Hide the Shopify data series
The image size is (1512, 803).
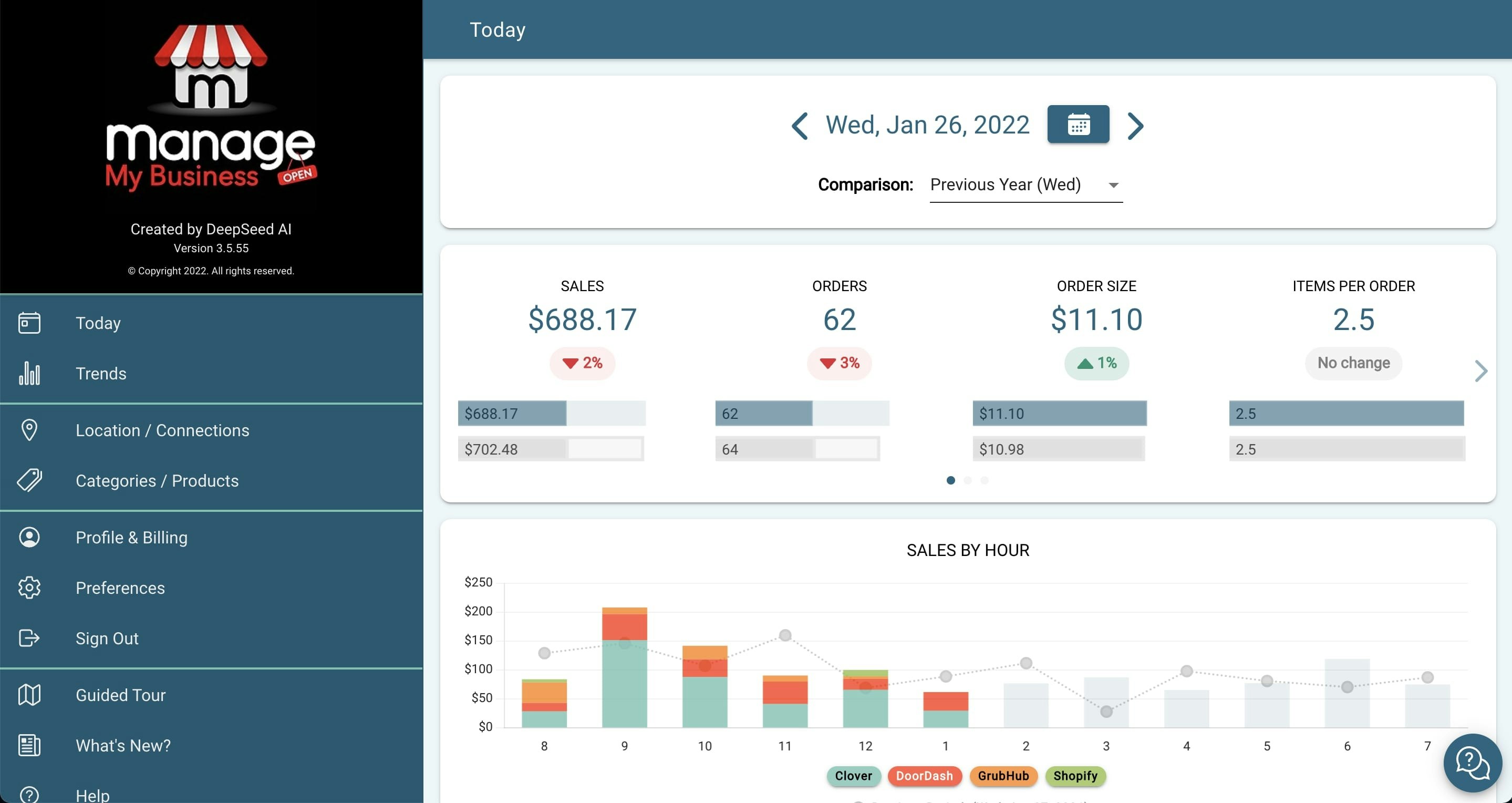(1075, 776)
